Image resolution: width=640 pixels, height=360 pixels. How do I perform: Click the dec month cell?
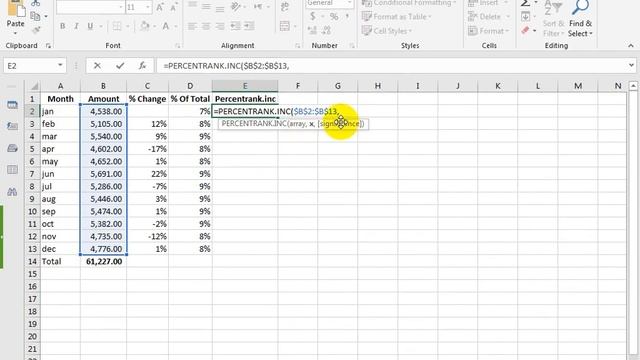[x=60, y=249]
